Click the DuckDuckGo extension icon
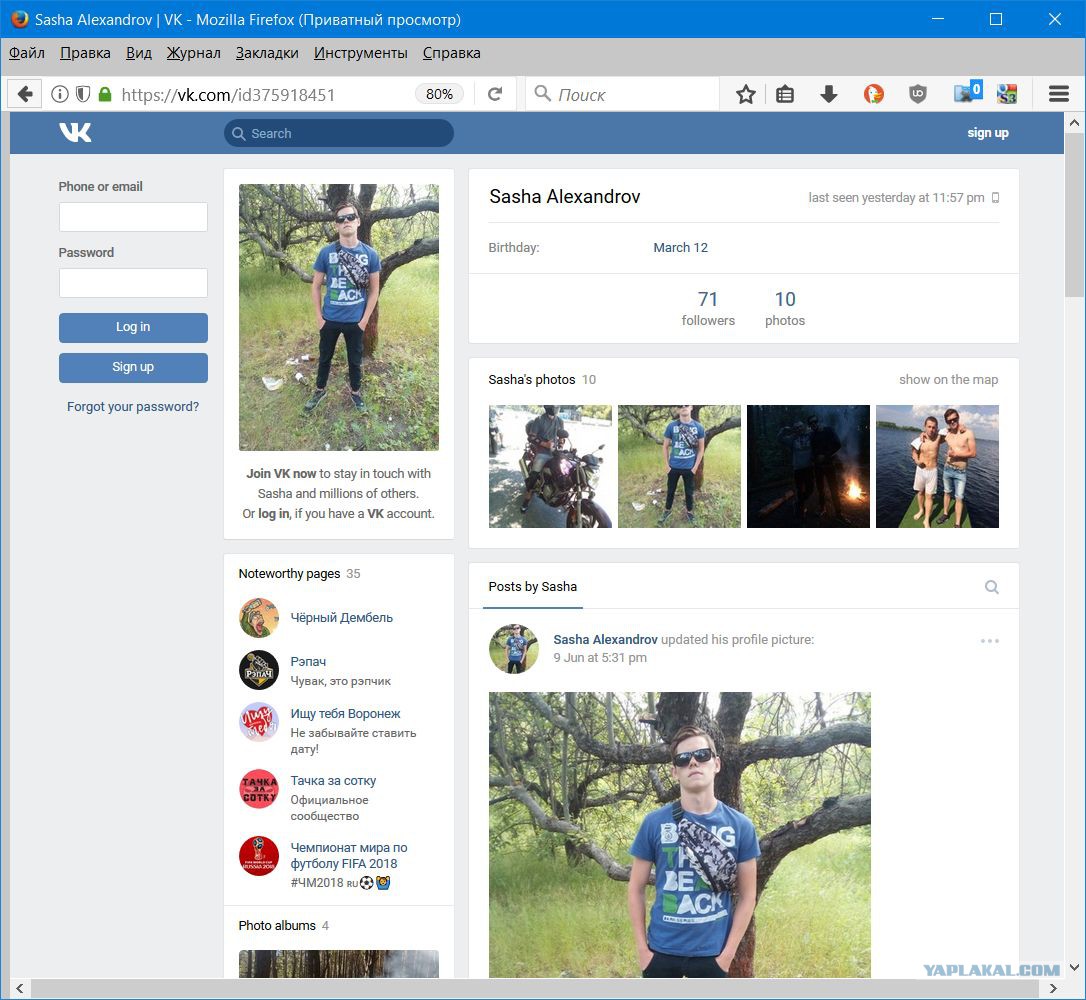This screenshot has height=1000, width=1086. point(873,93)
